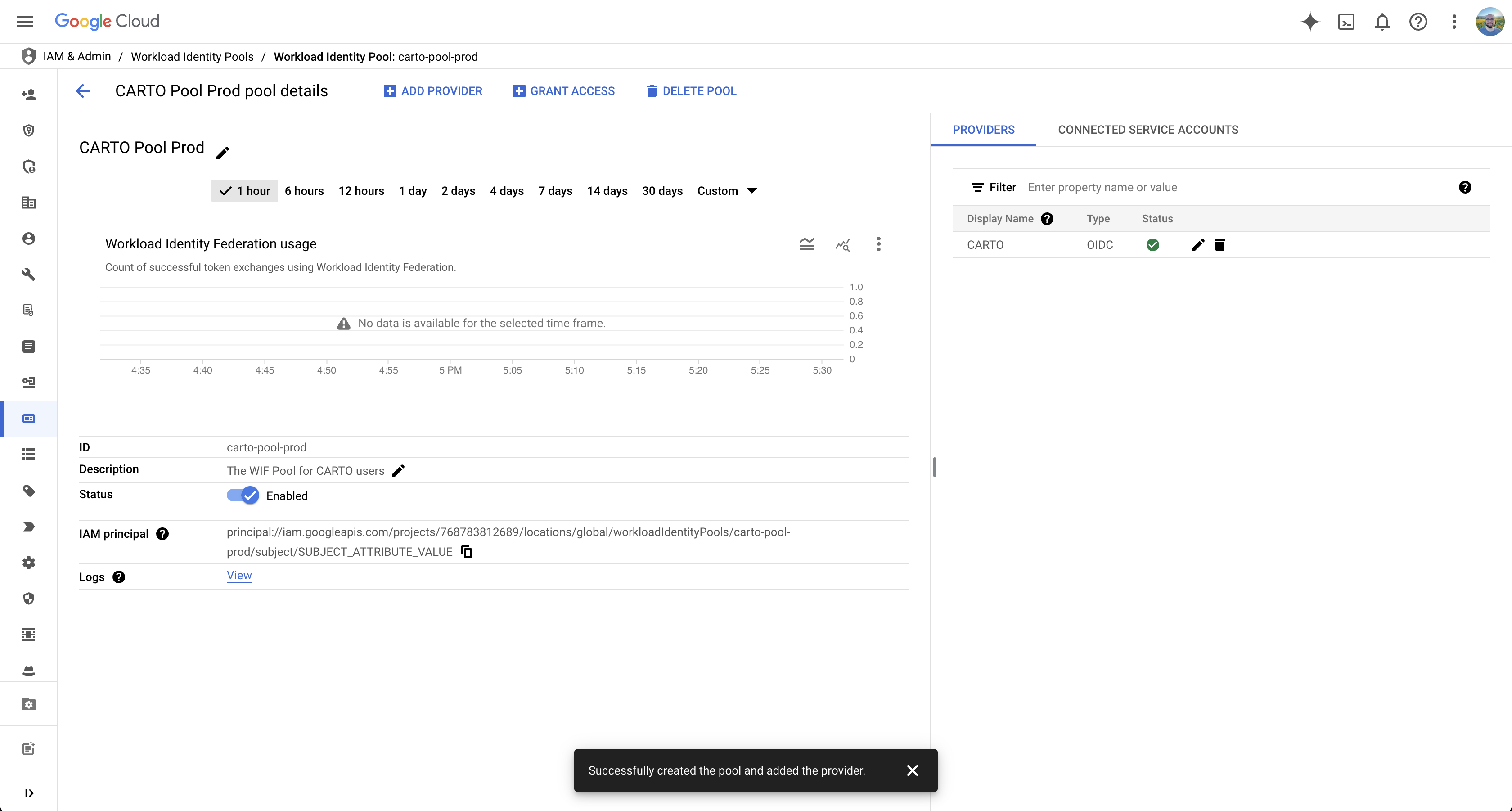Viewport: 1512px width, 811px height.
Task: Open Cloud Shell from the top bar
Action: tap(1346, 22)
